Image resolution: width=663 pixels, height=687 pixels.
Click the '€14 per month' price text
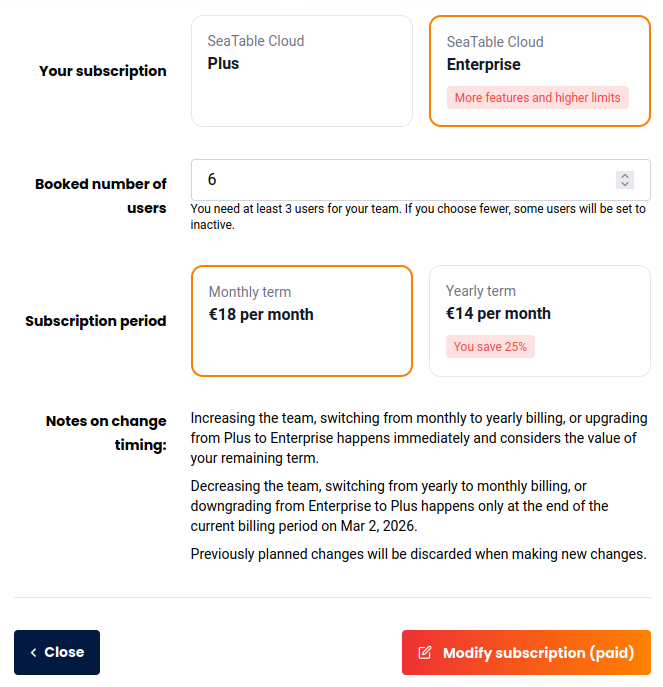point(498,314)
